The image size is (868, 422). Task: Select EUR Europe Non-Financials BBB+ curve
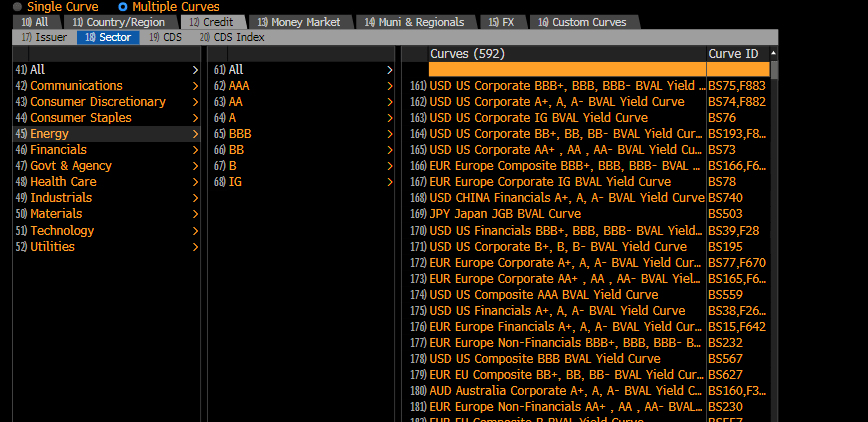567,343
